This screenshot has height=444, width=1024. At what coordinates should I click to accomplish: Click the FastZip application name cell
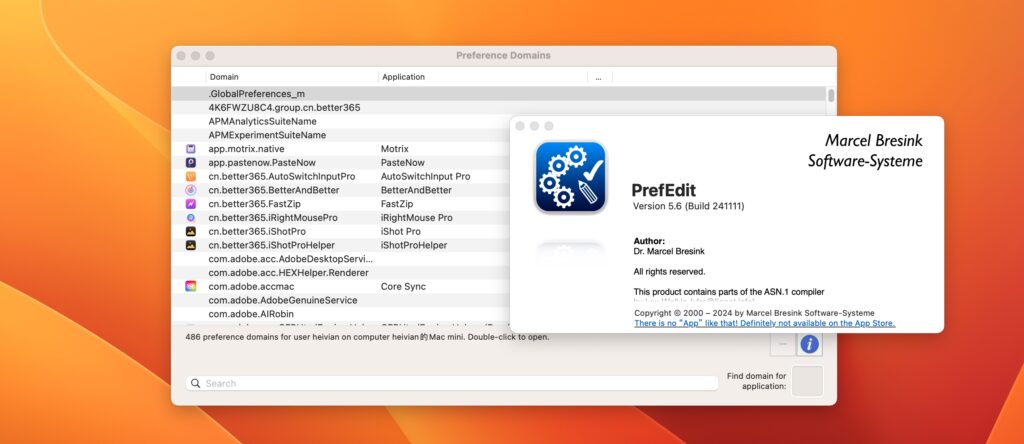397,204
